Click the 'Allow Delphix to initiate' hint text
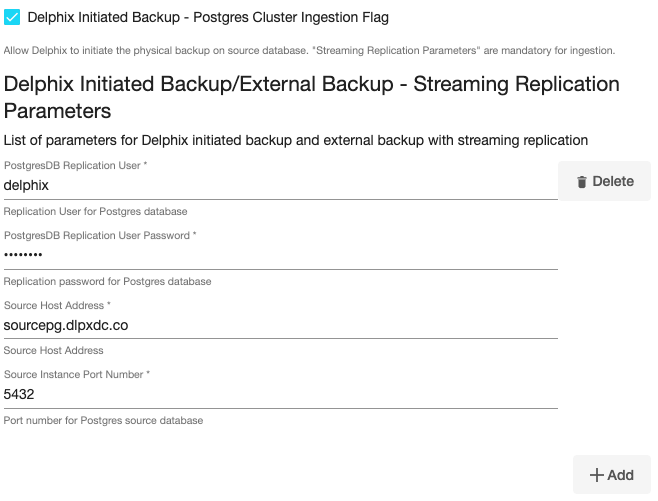 pyautogui.click(x=309, y=50)
